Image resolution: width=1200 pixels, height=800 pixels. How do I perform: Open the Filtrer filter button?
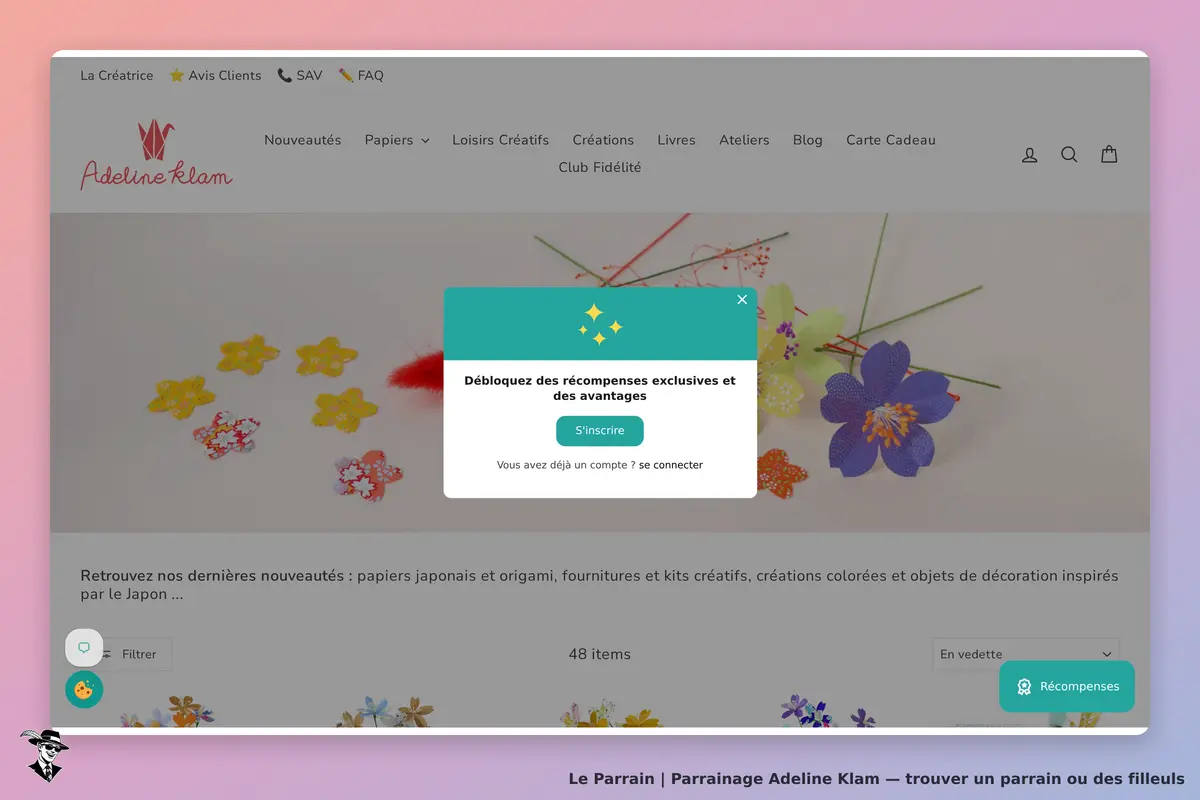[127, 654]
